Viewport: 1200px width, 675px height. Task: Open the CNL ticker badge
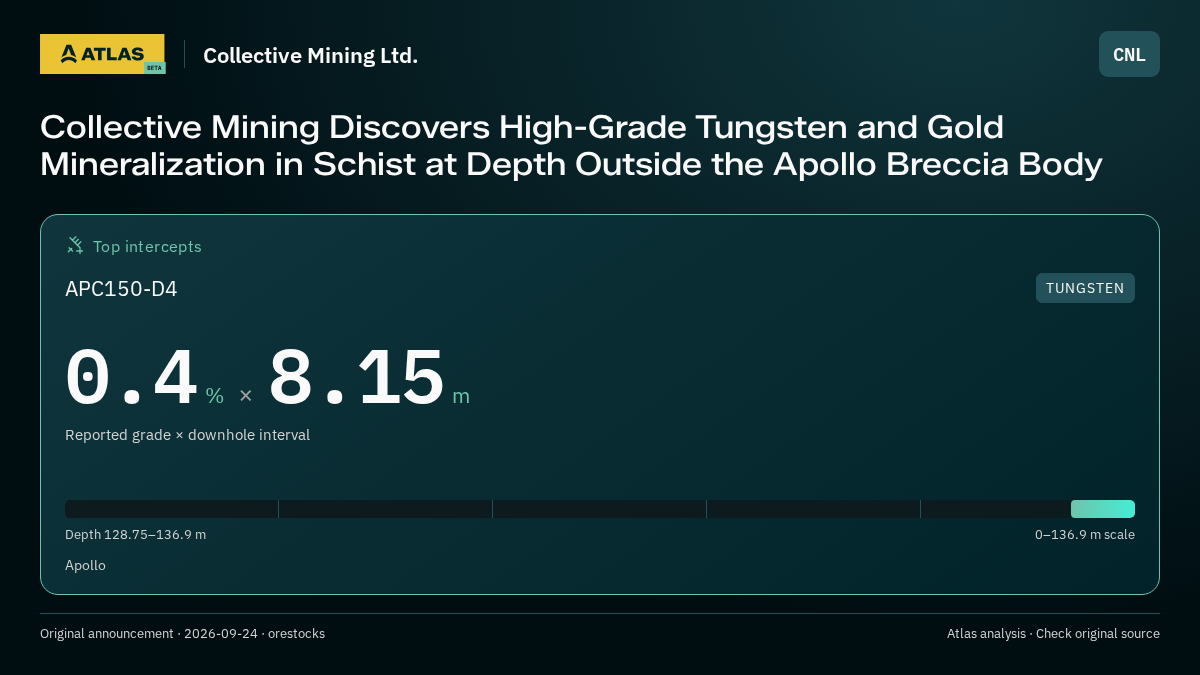point(1129,54)
